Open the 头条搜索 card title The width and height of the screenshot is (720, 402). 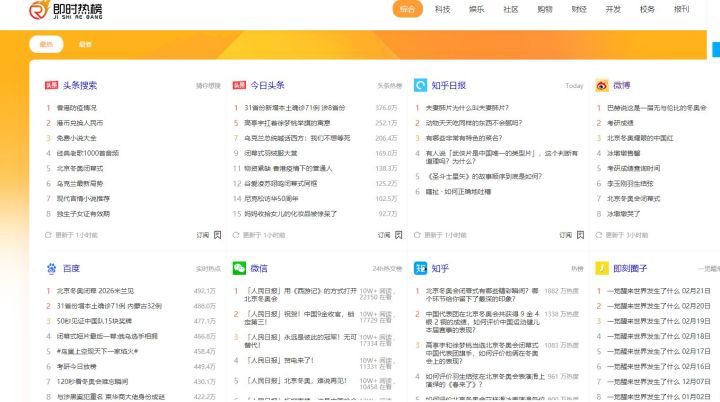(x=80, y=85)
